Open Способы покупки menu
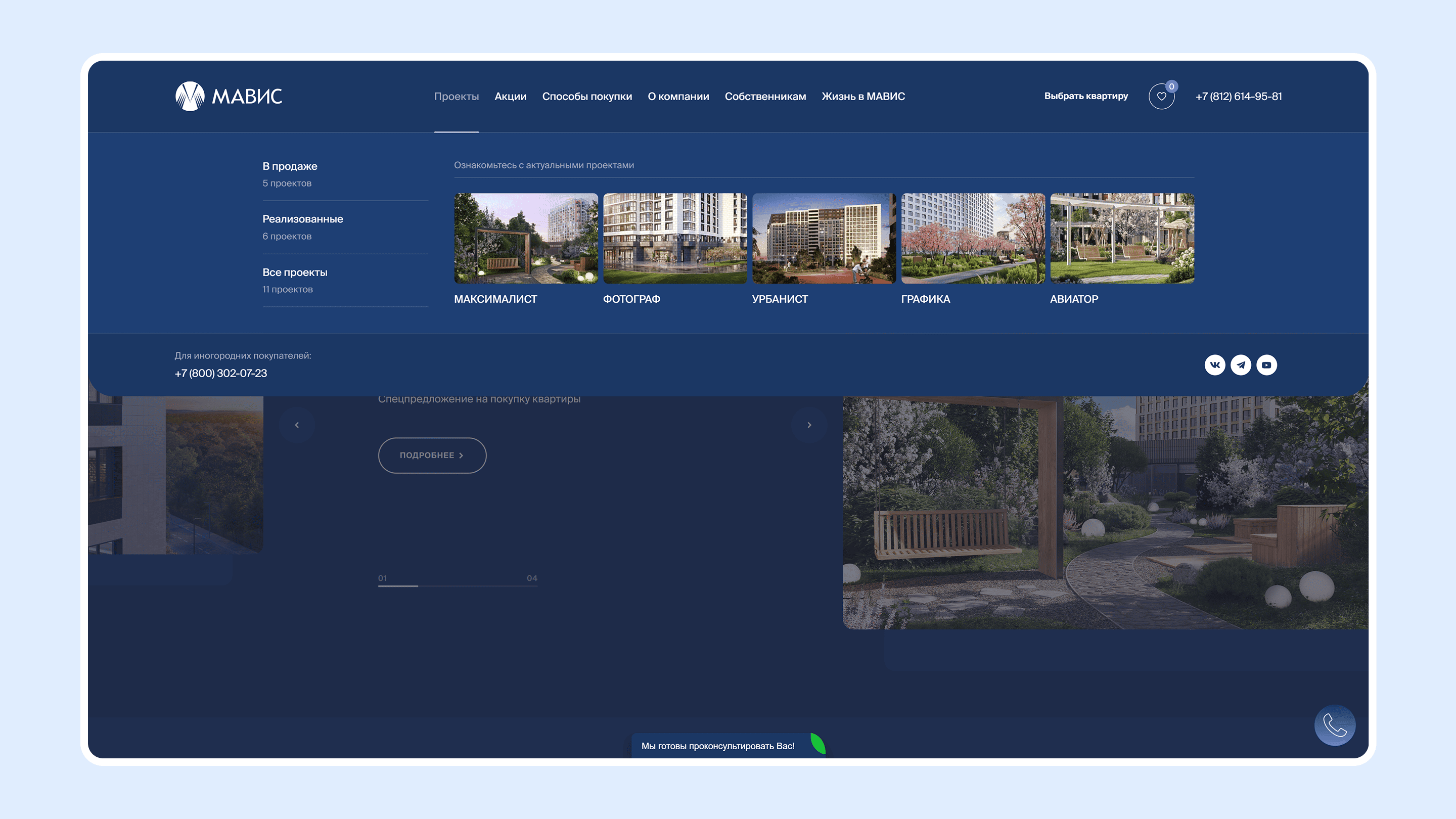Image resolution: width=1456 pixels, height=819 pixels. pyautogui.click(x=586, y=97)
